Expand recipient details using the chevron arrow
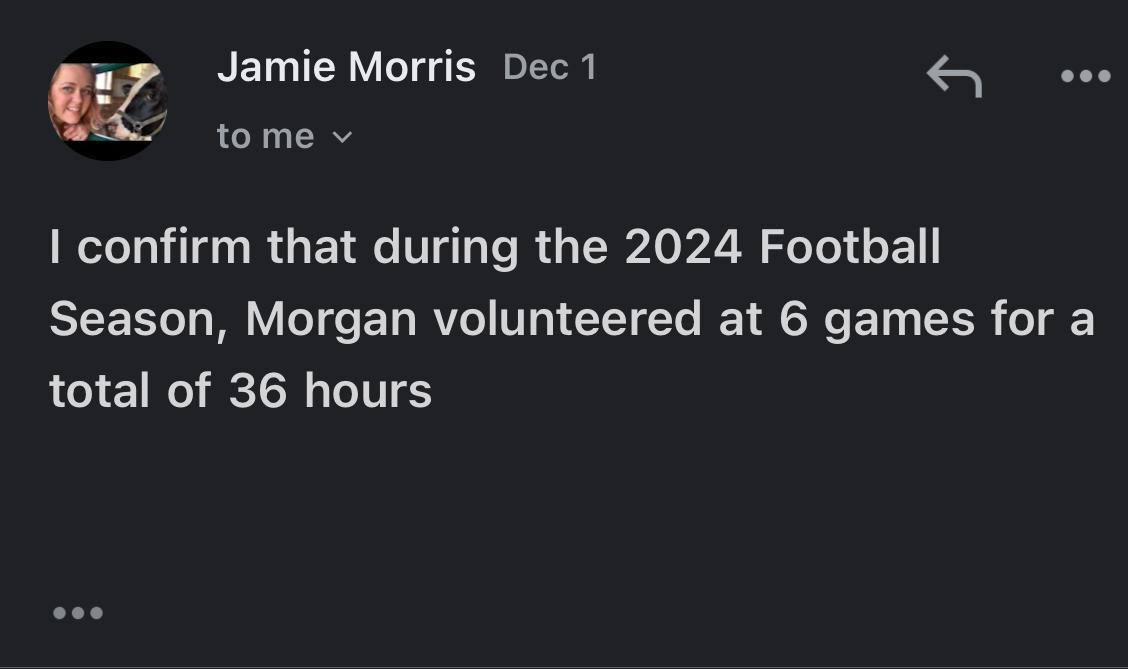 pos(342,137)
